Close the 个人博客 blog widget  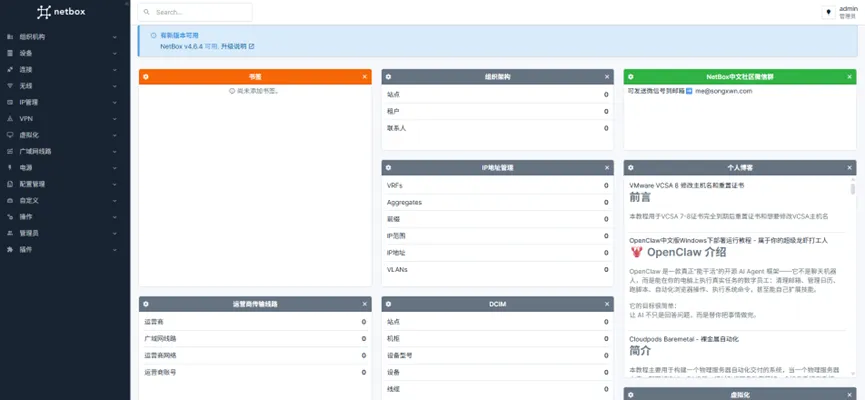click(850, 168)
